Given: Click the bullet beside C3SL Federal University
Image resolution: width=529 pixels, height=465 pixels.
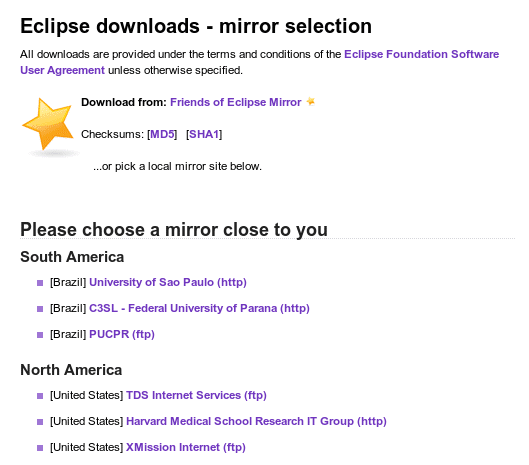Looking at the screenshot, I should pos(40,309).
